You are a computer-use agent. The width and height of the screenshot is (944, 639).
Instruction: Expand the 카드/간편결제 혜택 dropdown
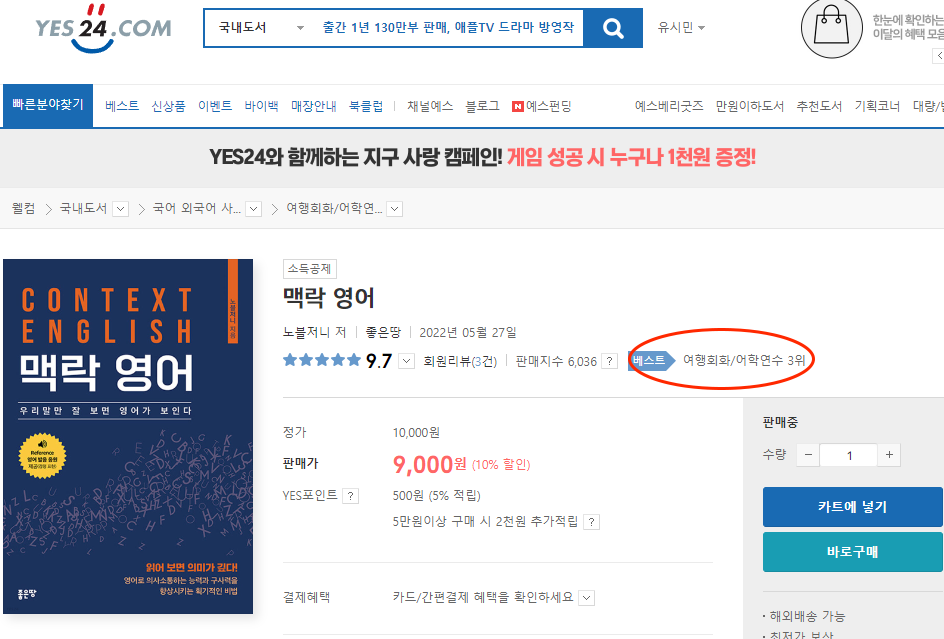click(586, 598)
